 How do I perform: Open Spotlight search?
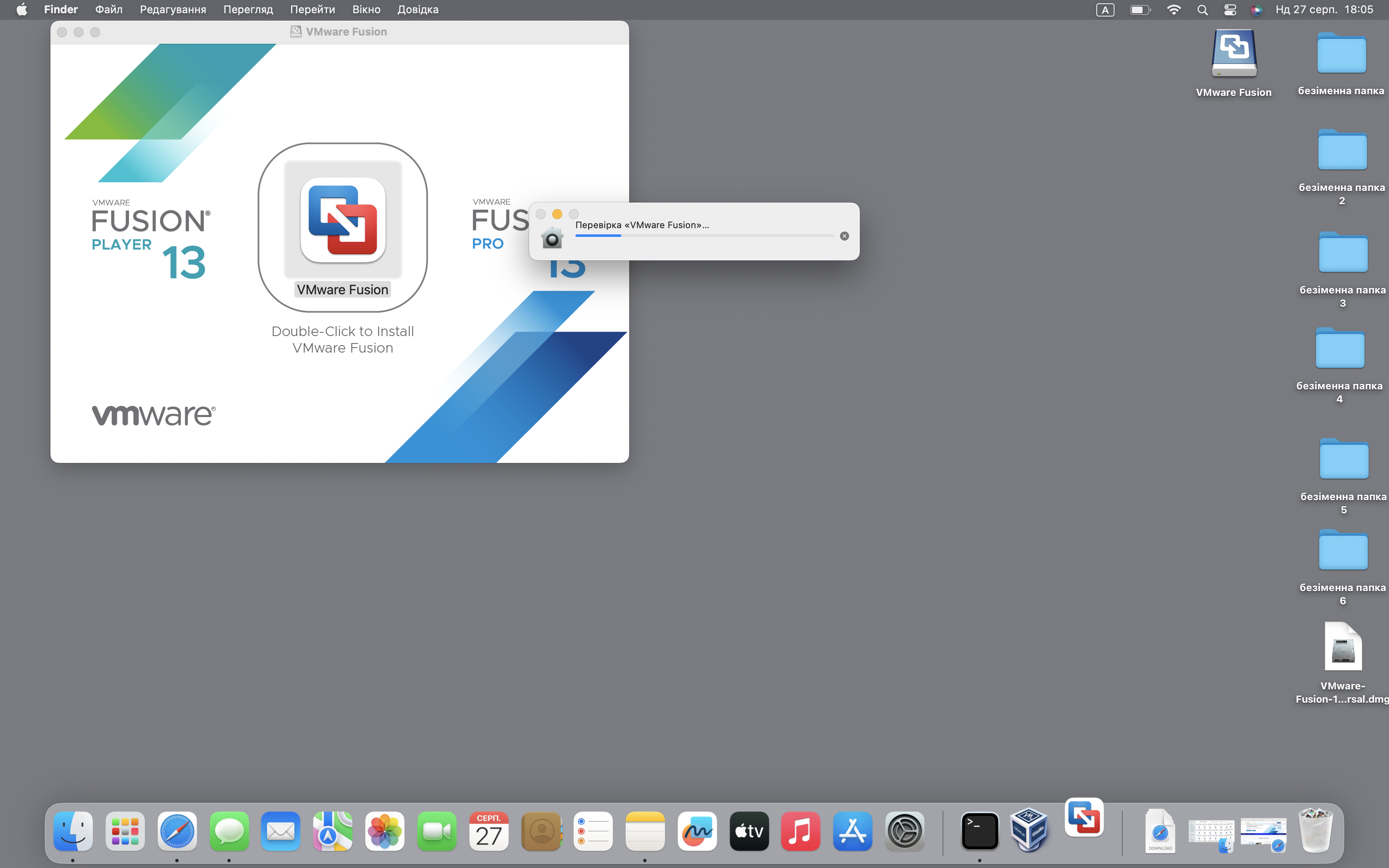(x=1203, y=9)
